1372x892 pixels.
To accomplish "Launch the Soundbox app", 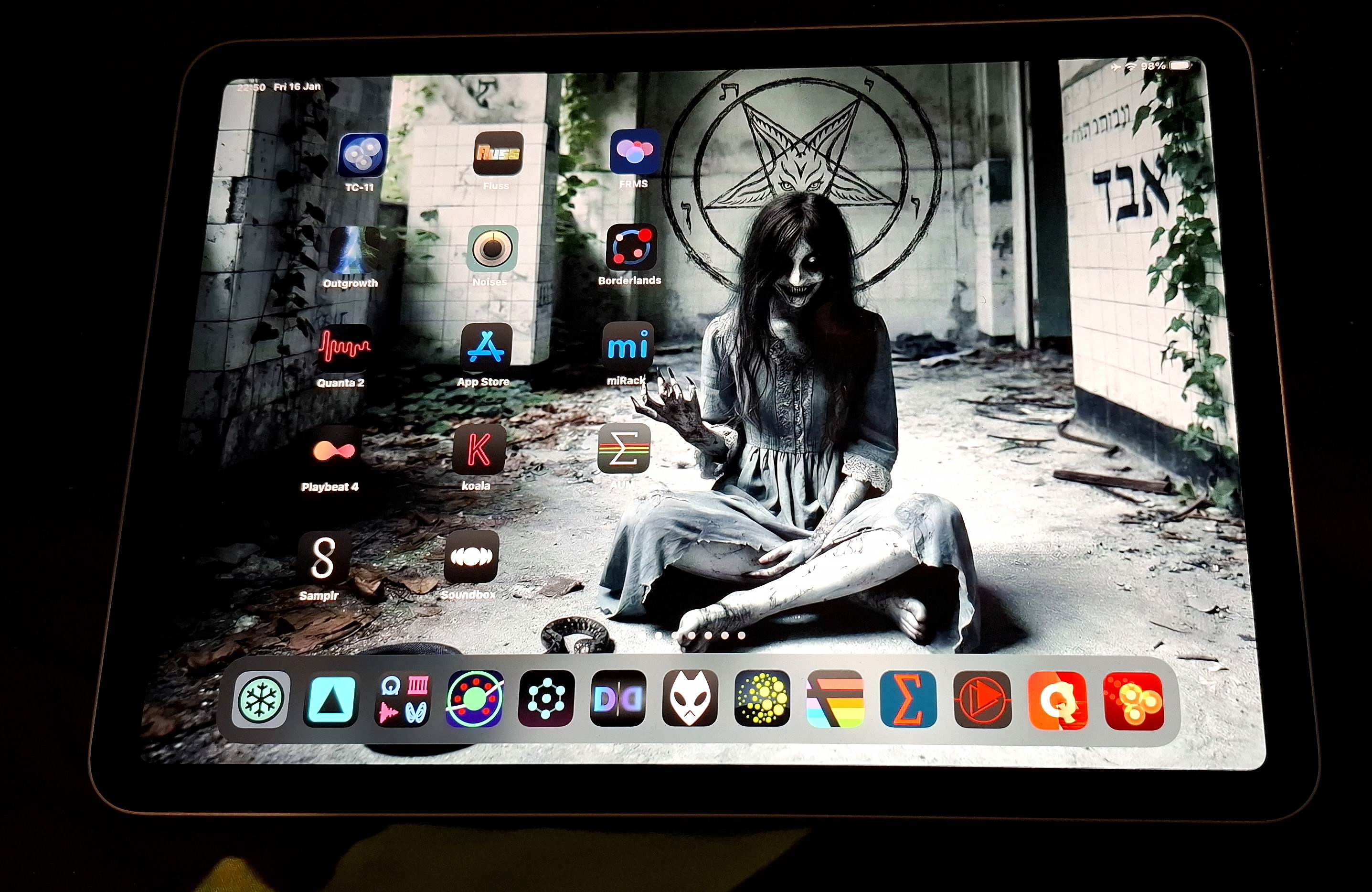I will (x=471, y=557).
